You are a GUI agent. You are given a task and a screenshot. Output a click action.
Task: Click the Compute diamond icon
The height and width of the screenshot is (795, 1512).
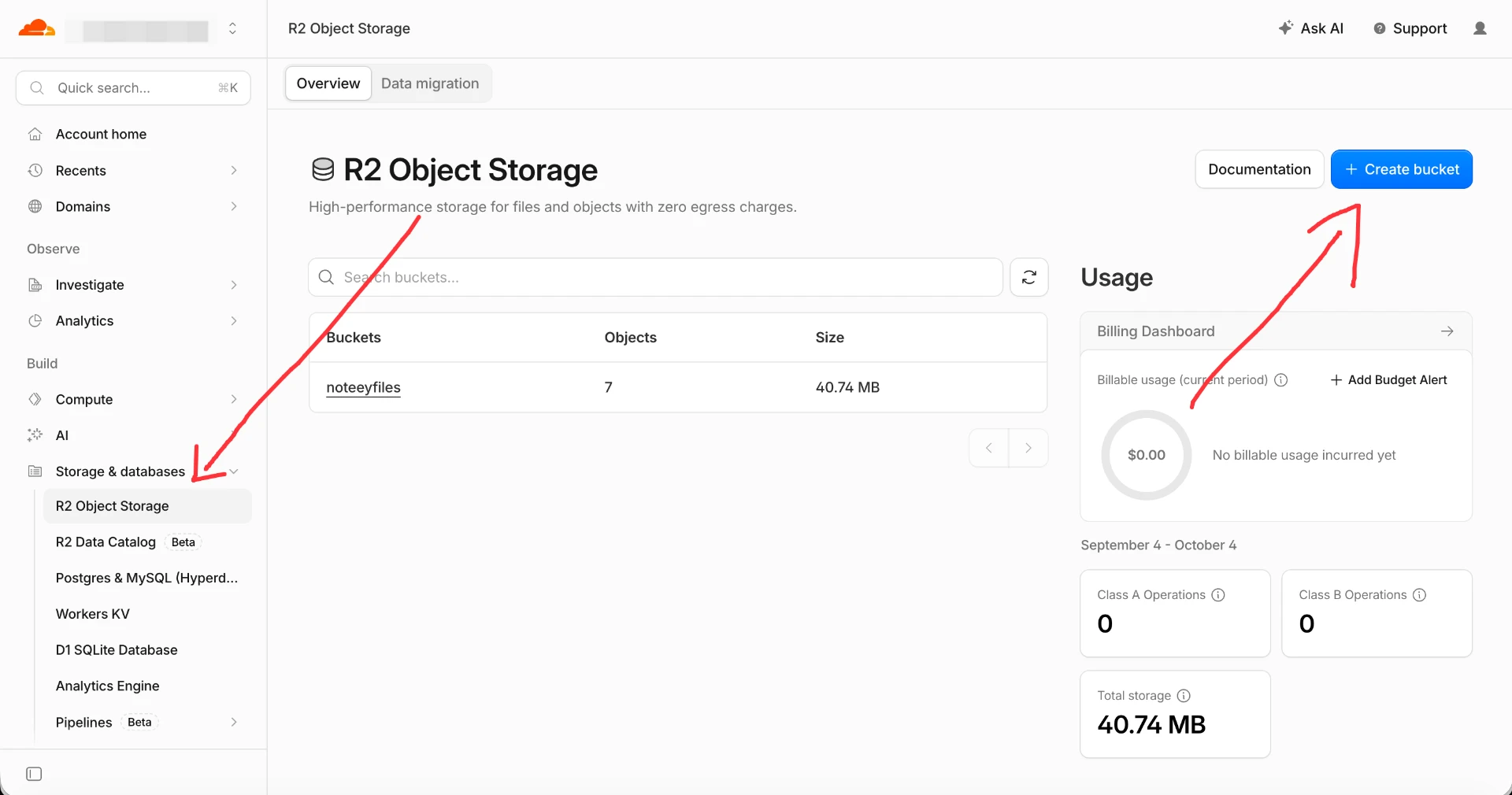(x=35, y=400)
